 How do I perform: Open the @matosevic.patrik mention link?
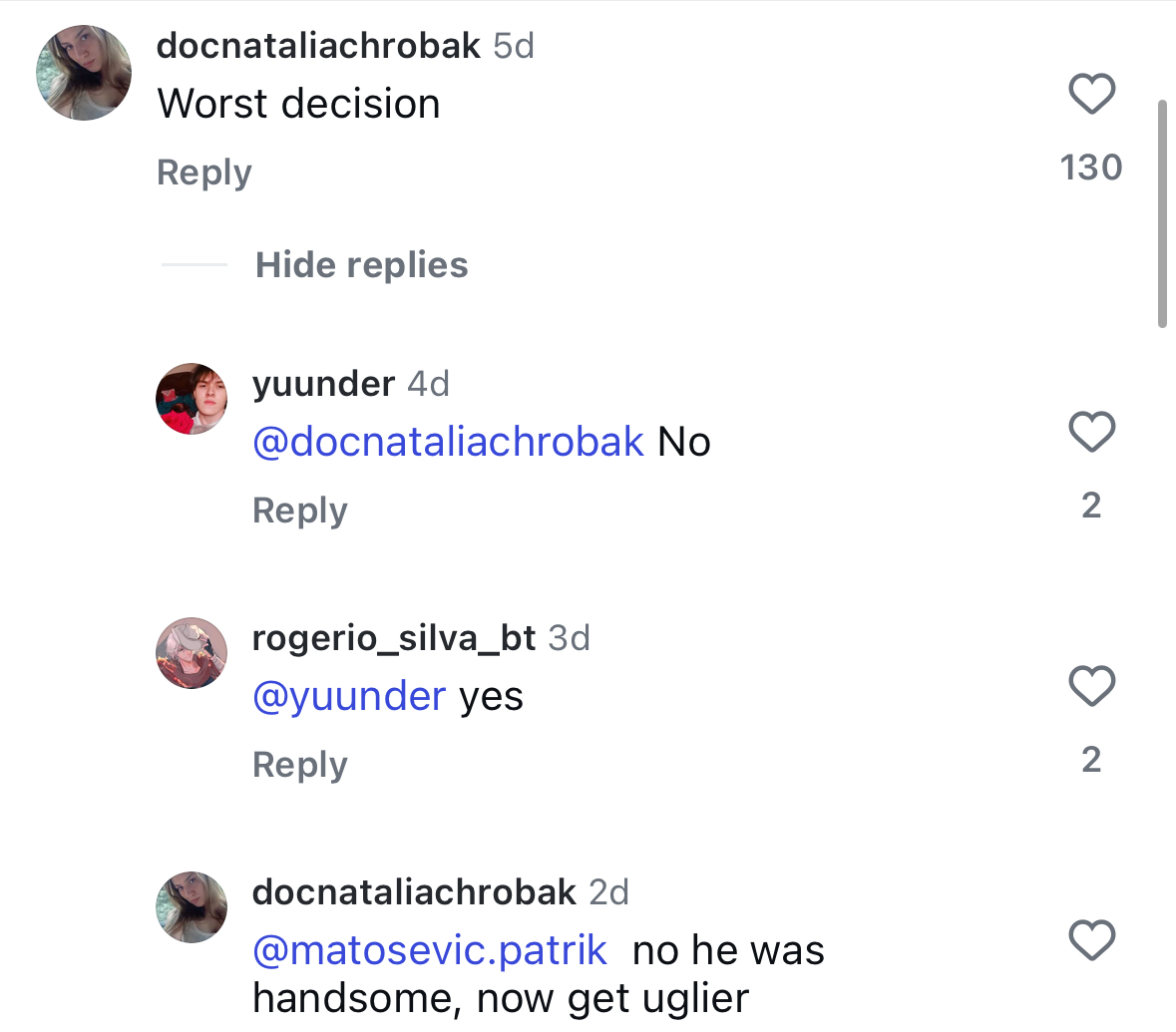click(430, 950)
